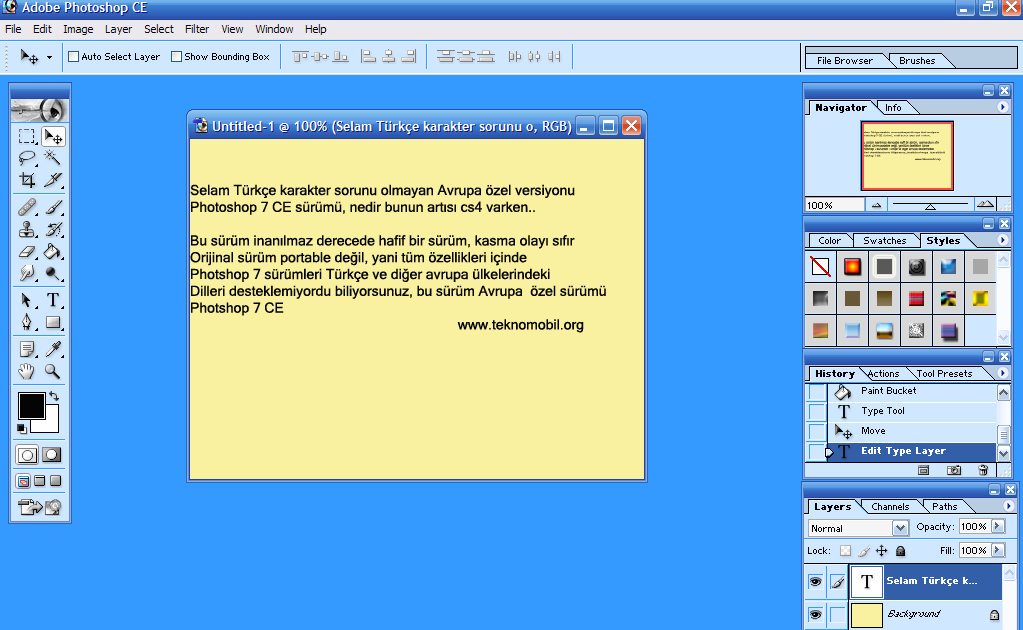Open the Opacity slider arrow

[998, 526]
